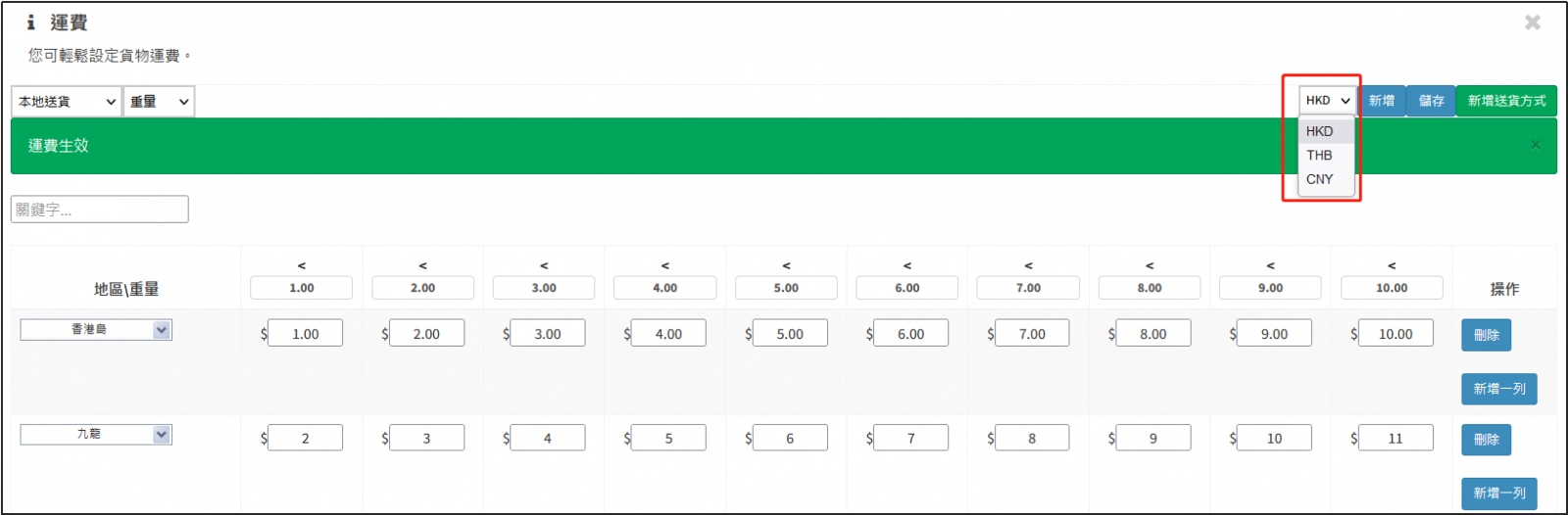Delete the 香港島 shipping row
This screenshot has height=515, width=1568.
point(1486,335)
